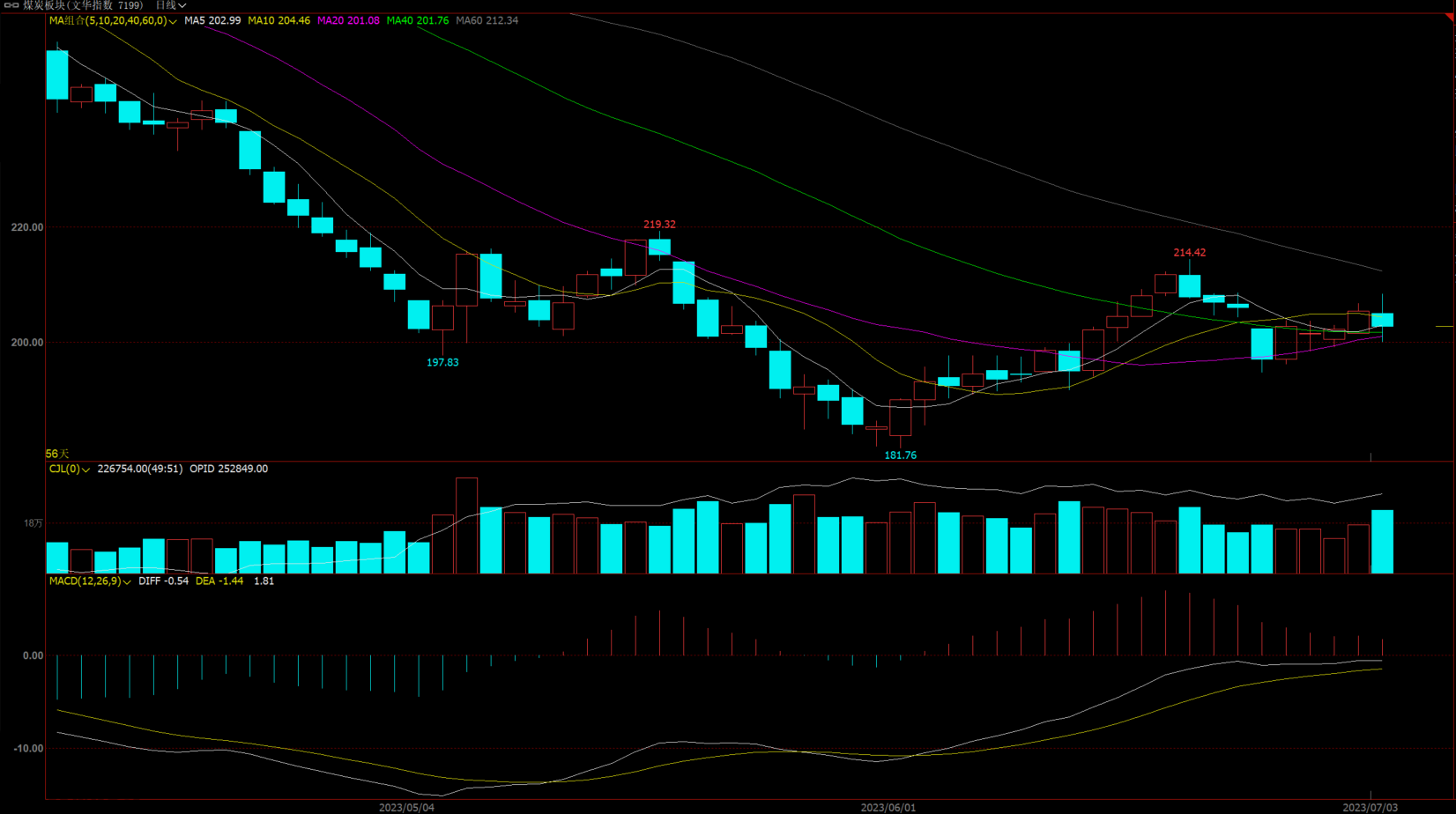
Task: Select the MA10 204.46 label
Action: click(279, 20)
